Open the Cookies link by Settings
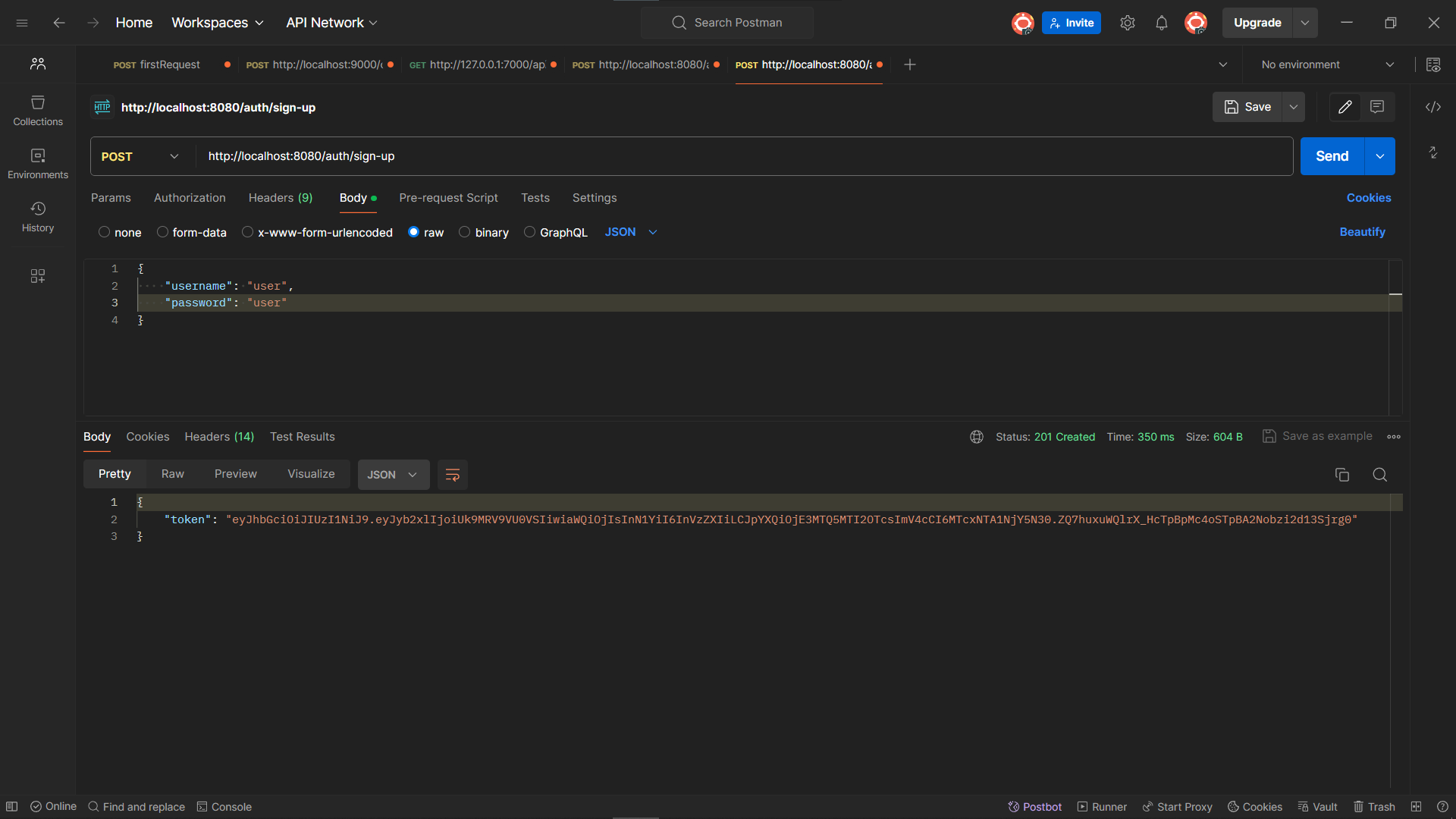Viewport: 1456px width, 819px height. 1369,198
